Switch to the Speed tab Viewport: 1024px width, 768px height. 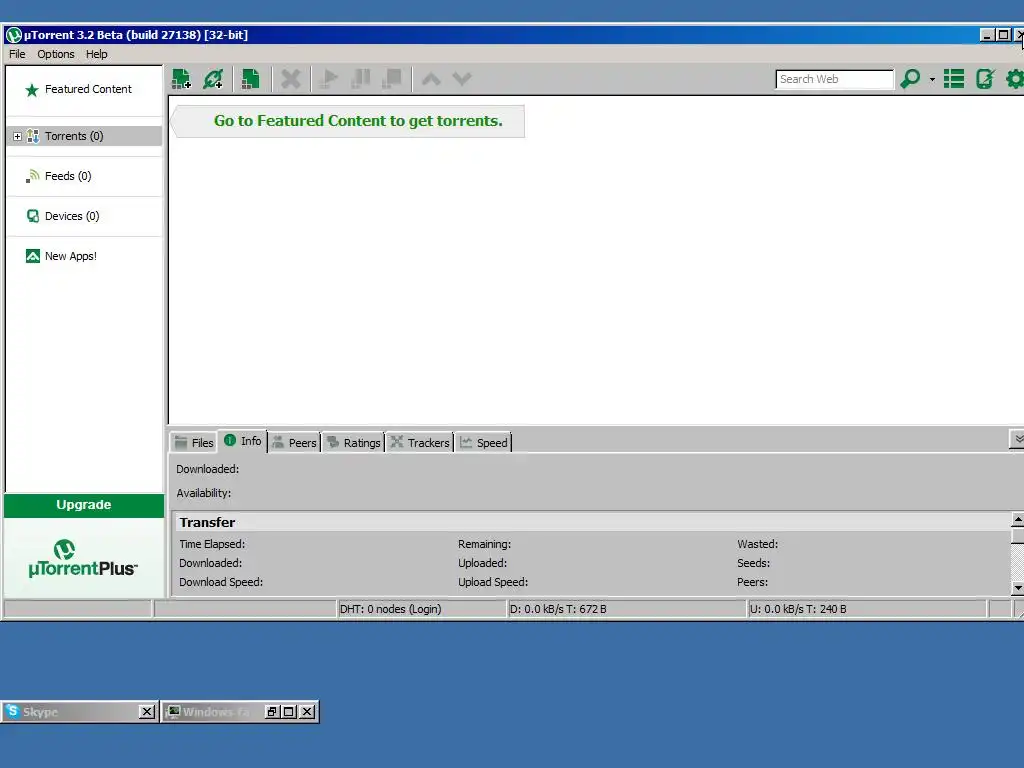(483, 442)
